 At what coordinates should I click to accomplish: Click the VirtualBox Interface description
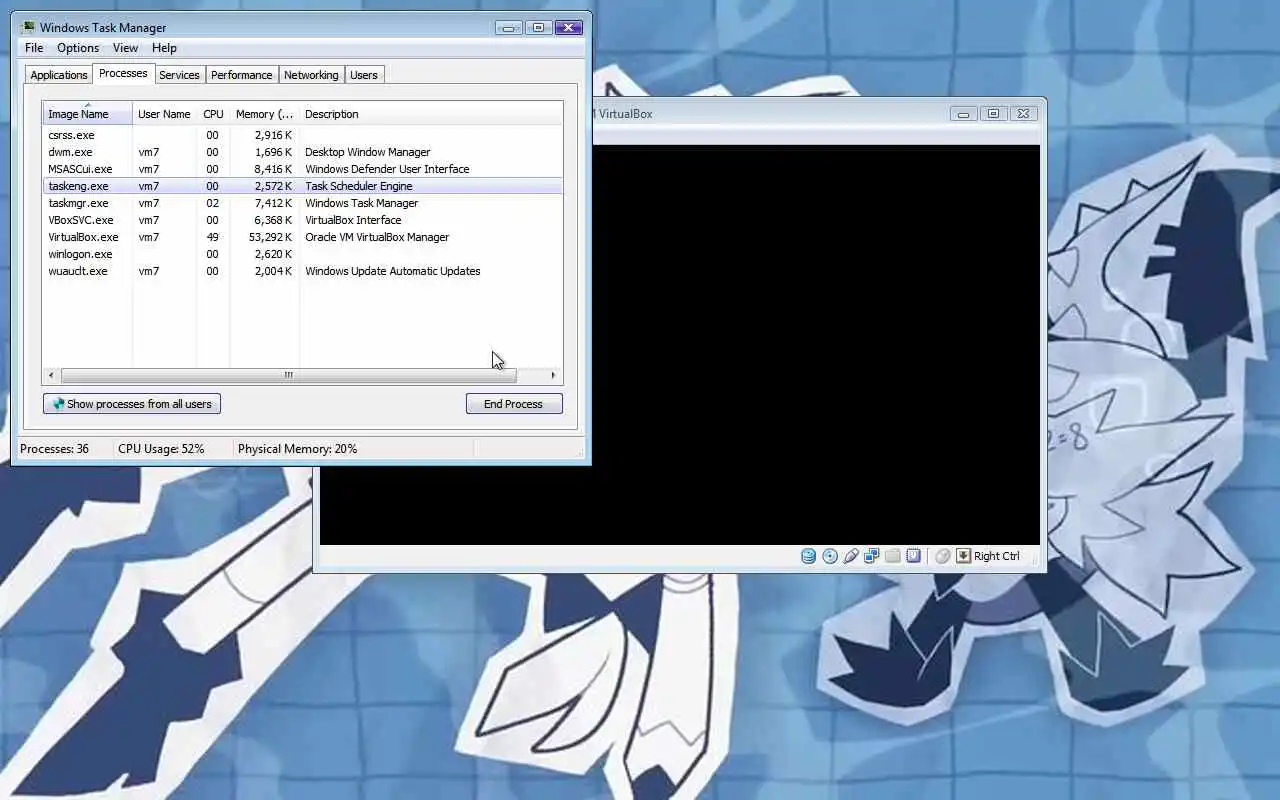pos(353,220)
